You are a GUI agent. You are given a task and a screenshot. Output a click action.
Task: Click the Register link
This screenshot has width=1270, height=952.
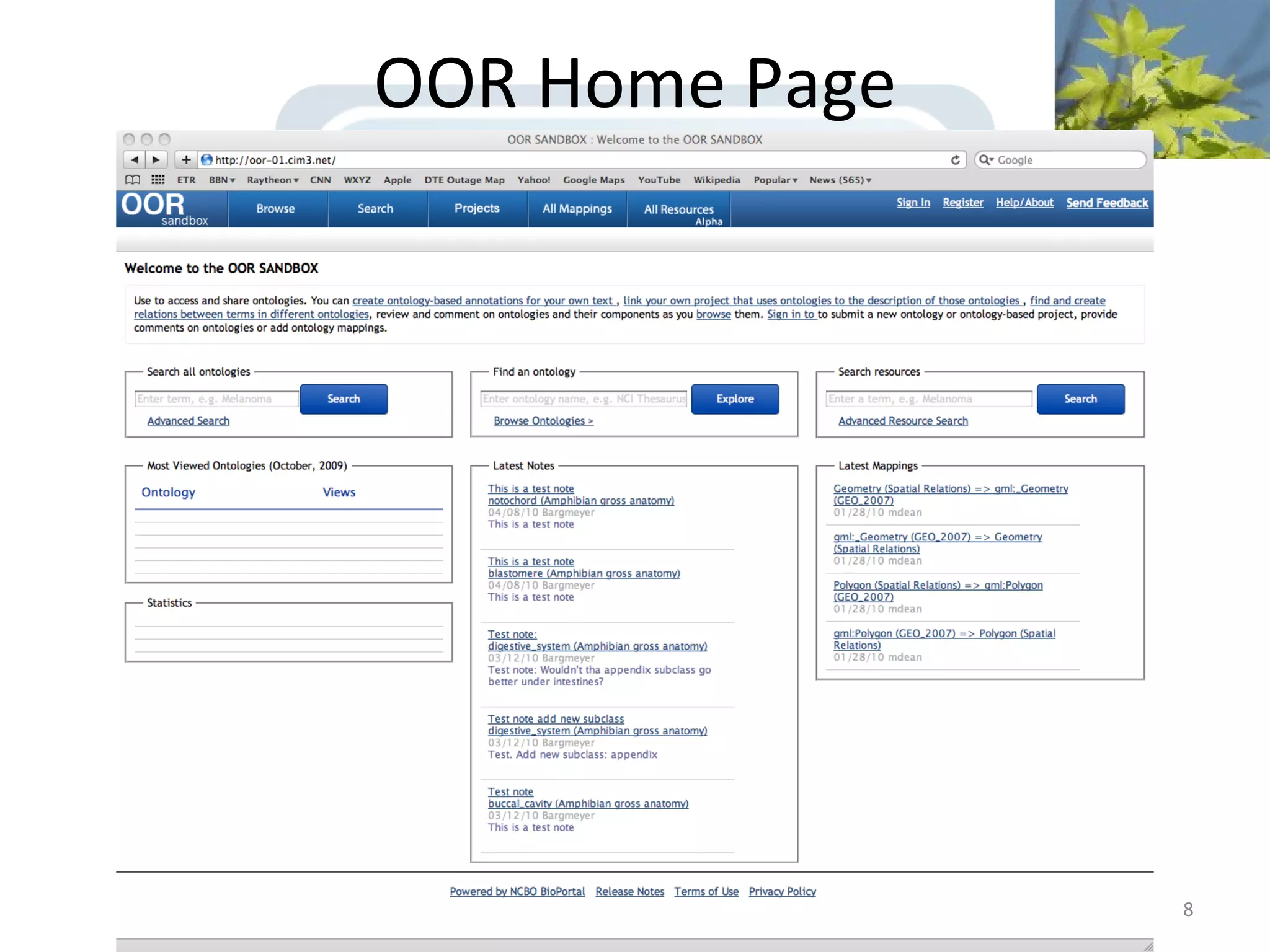tap(963, 203)
